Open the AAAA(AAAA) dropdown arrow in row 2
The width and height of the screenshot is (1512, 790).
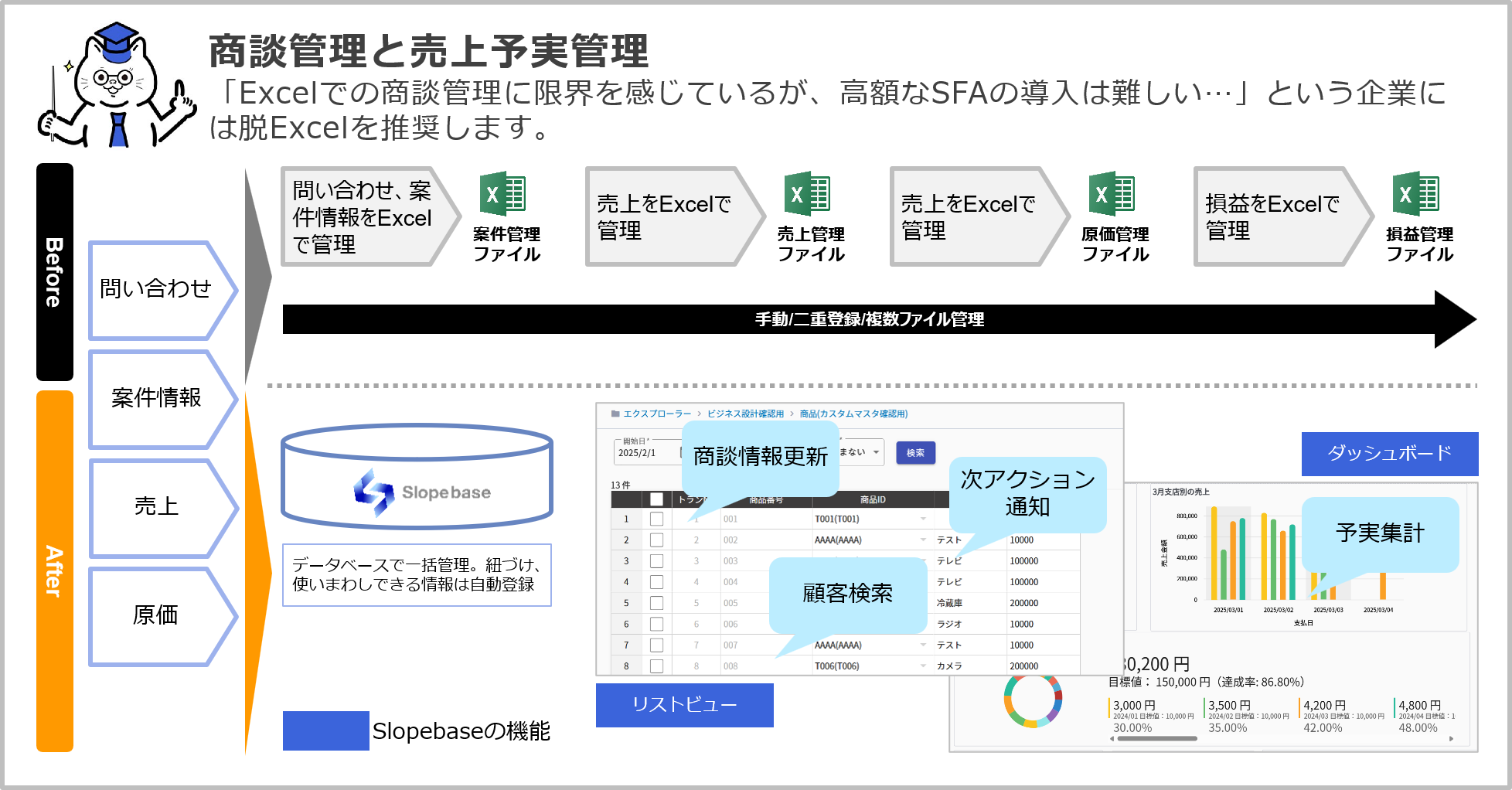pos(923,540)
